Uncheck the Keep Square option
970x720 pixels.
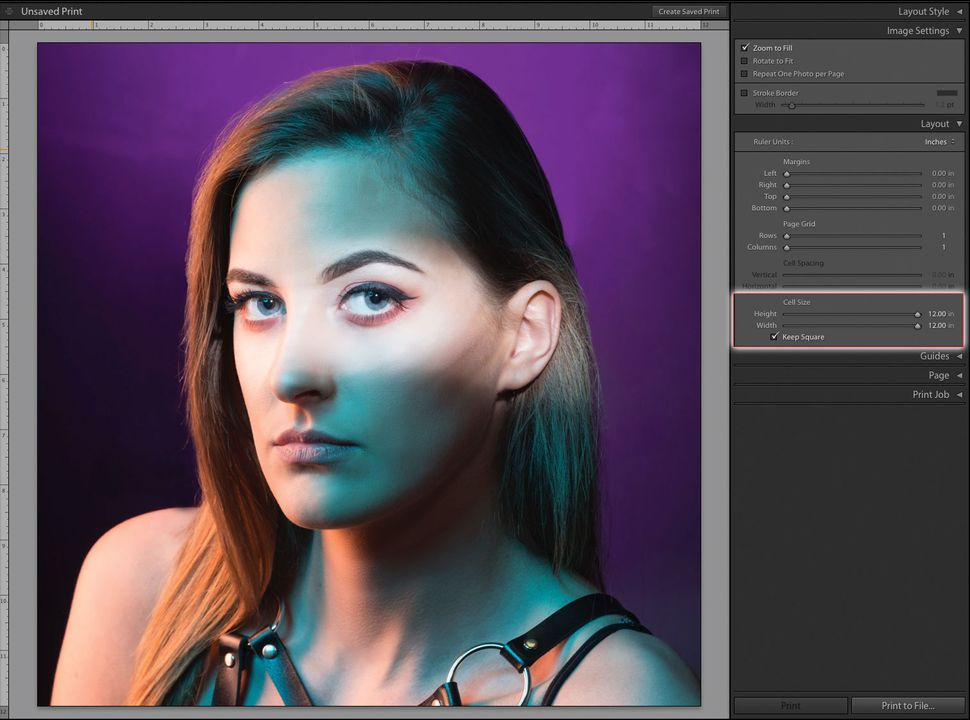(x=774, y=337)
